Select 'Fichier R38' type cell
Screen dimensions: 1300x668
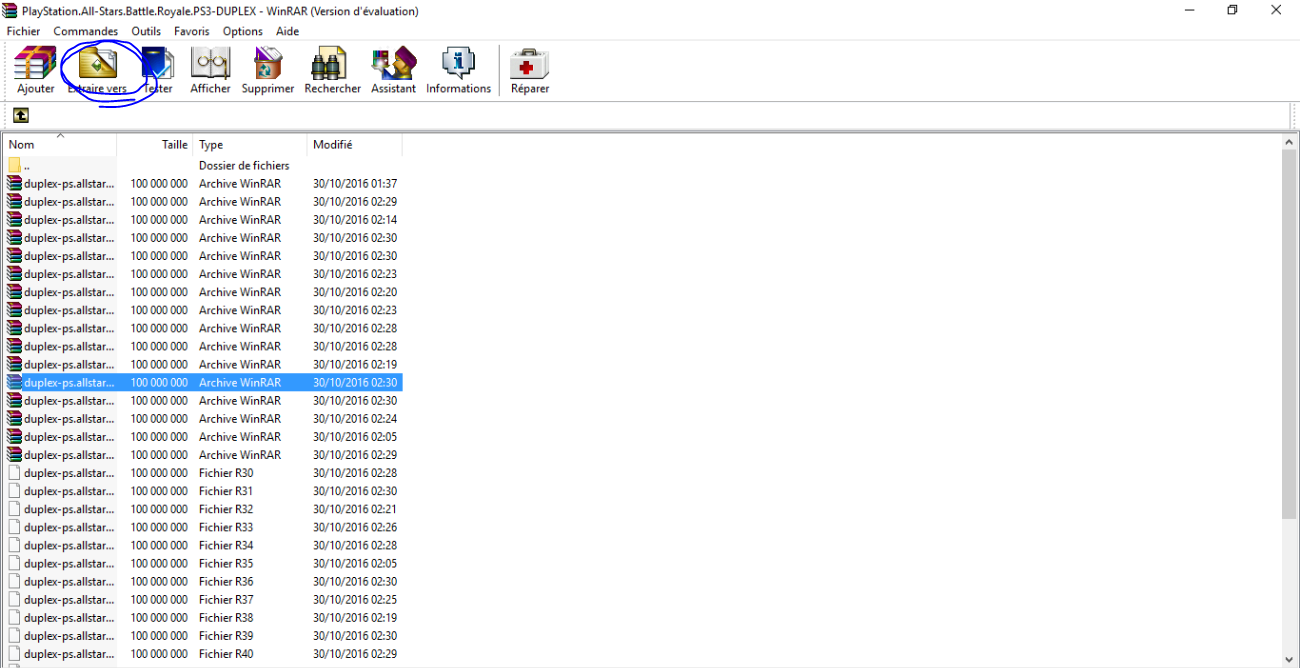tap(226, 617)
